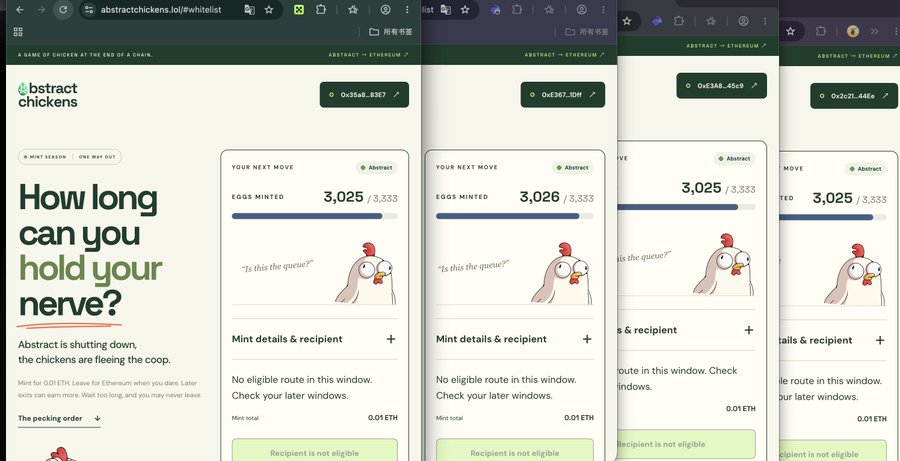Click Abstract → Ethereum link in 0xE367…1Dff window
This screenshot has height=461, width=900.
[x=565, y=55]
